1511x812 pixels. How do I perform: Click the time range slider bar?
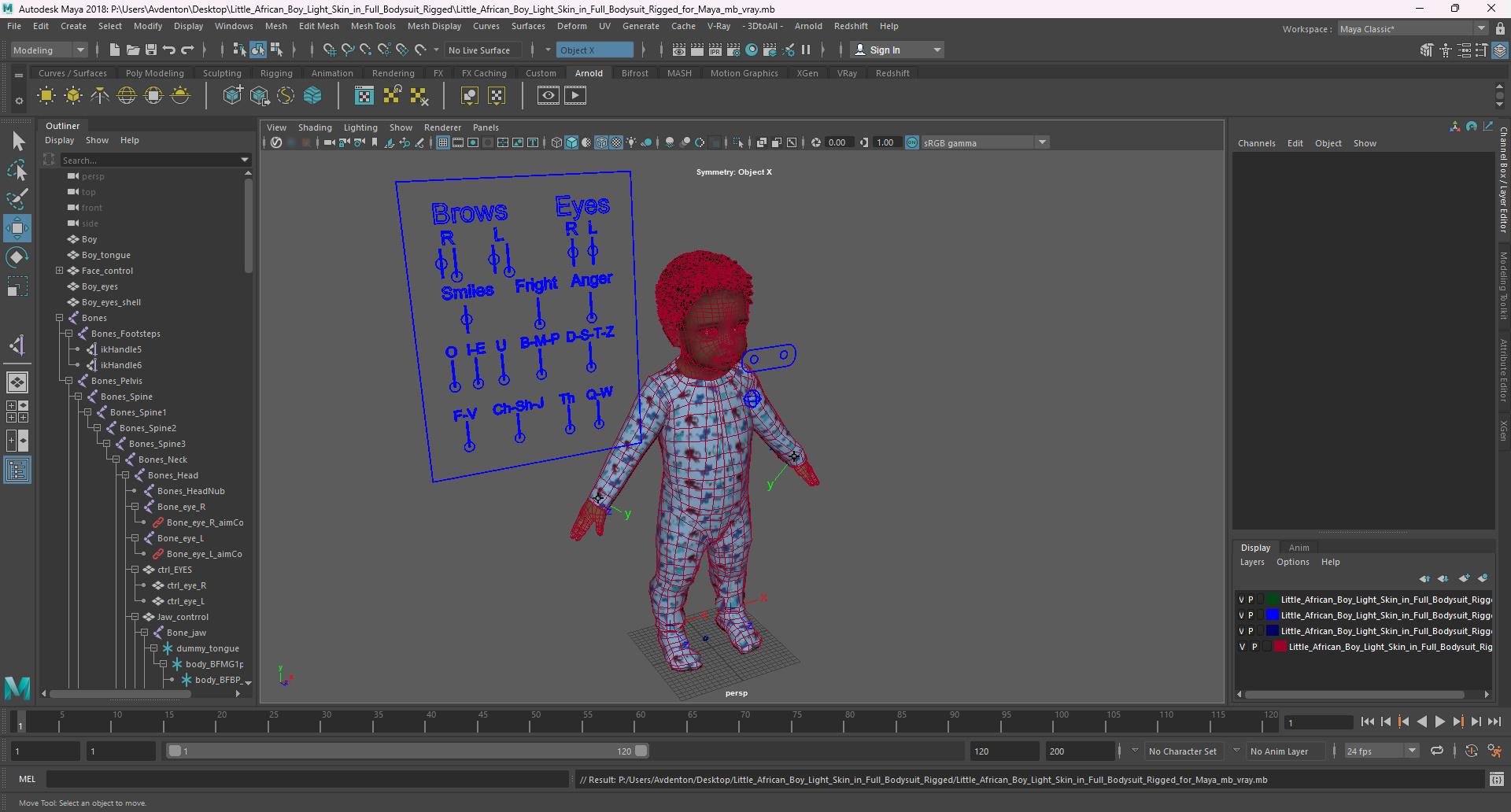pos(408,751)
